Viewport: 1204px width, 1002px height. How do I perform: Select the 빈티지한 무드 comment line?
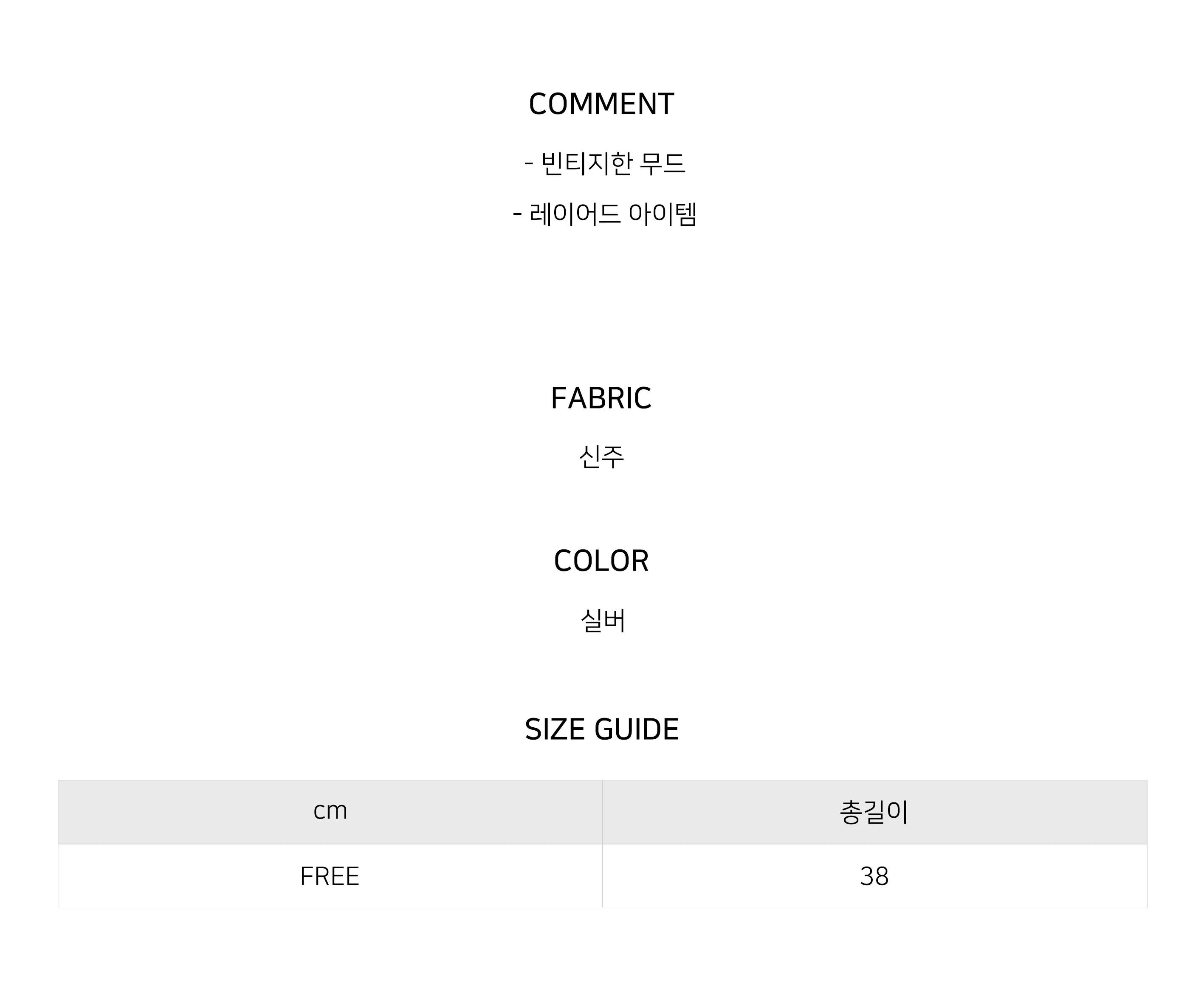click(x=604, y=163)
